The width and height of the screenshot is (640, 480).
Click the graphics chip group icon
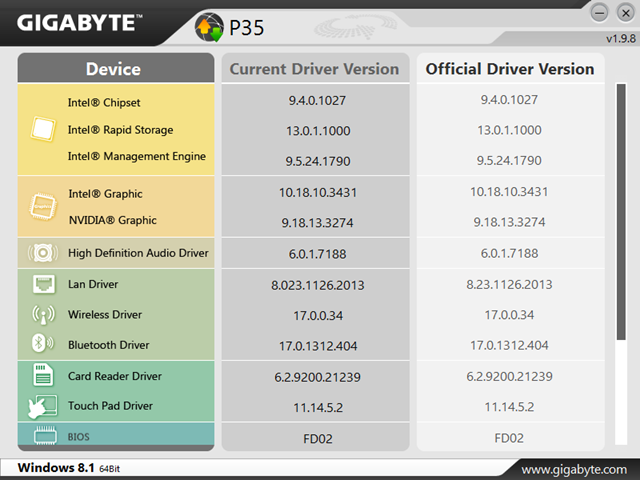click(x=43, y=207)
